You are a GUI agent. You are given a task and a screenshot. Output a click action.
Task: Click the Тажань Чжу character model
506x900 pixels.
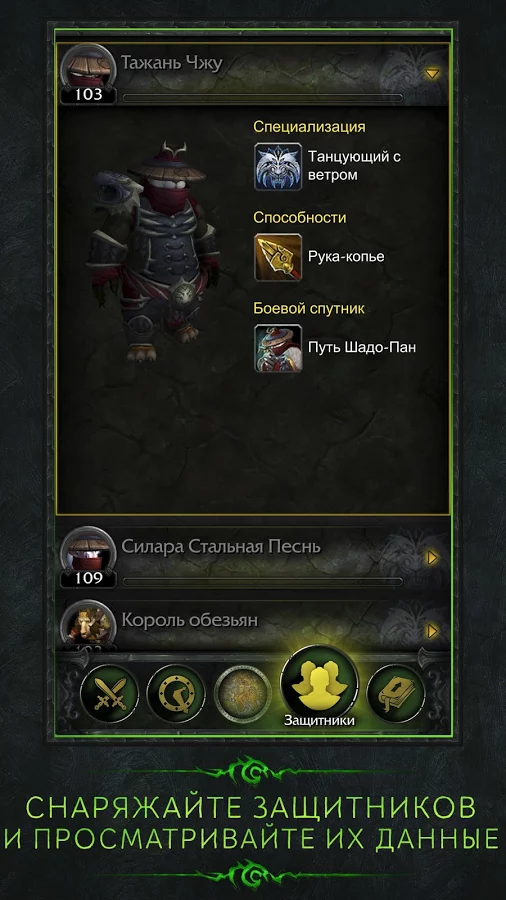pos(154,253)
